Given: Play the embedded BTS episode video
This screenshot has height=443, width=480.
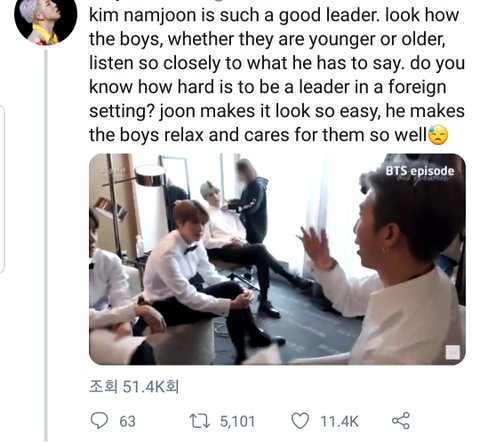Looking at the screenshot, I should (277, 259).
